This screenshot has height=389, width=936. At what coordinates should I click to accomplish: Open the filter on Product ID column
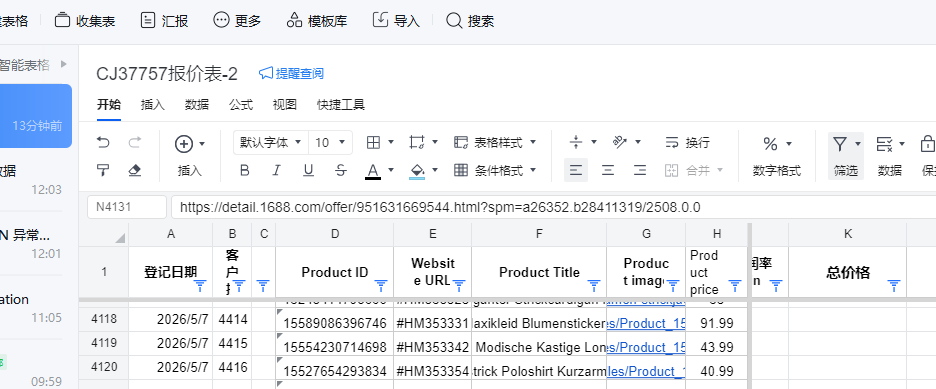coord(381,286)
